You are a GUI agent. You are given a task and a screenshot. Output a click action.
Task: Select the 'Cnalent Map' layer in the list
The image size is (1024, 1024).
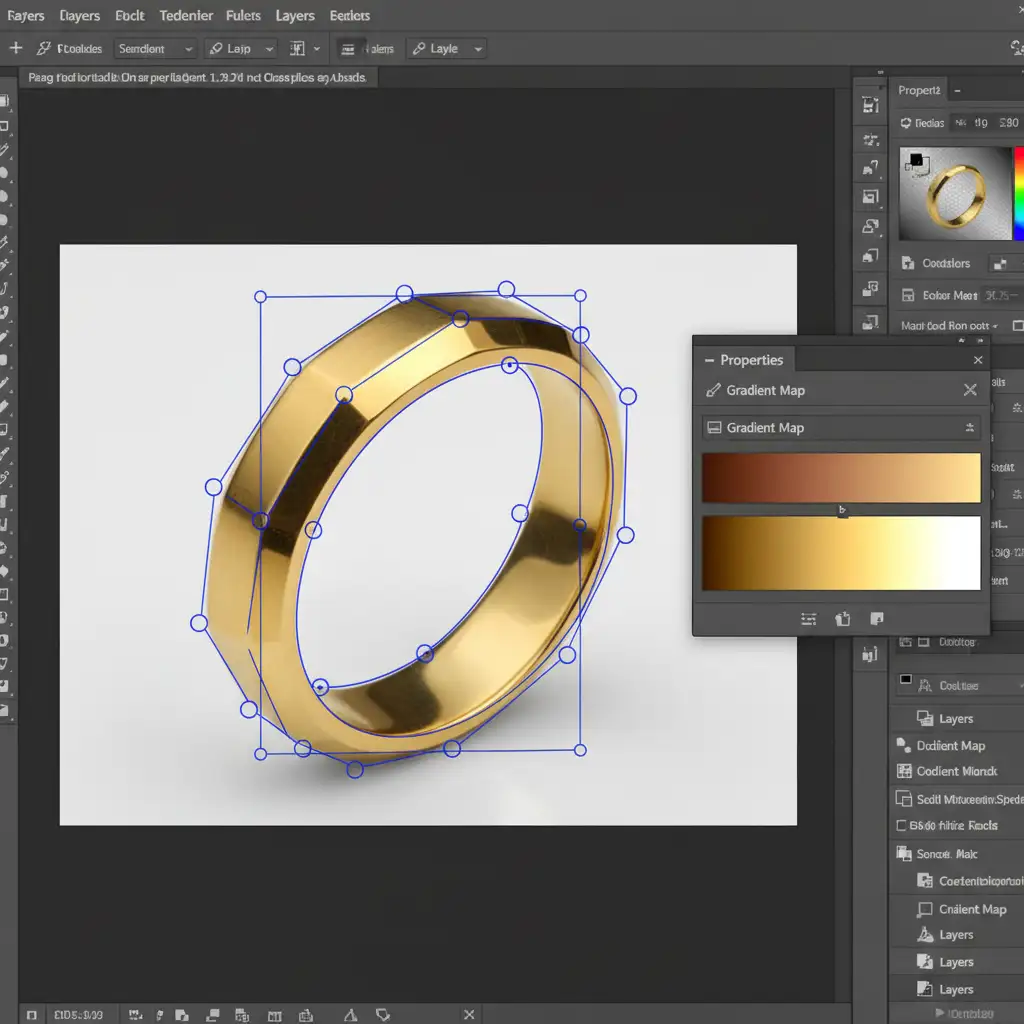(x=972, y=909)
